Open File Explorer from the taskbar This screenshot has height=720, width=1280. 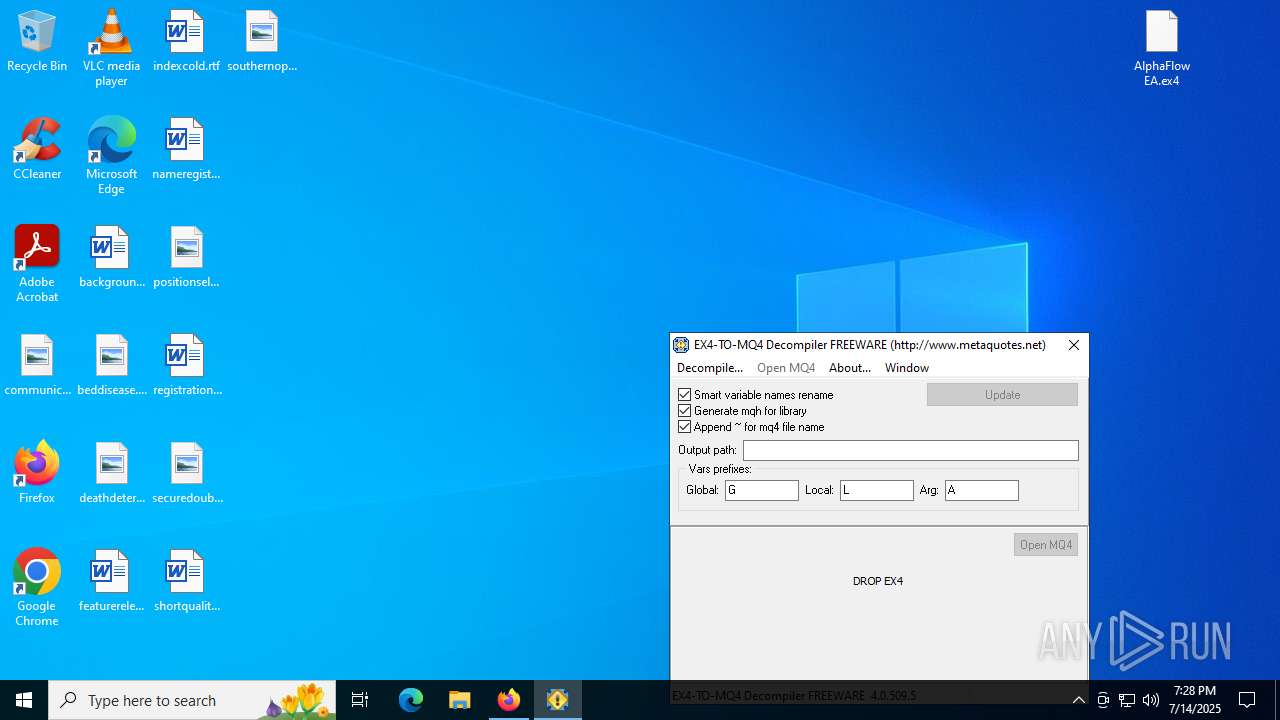tap(460, 700)
